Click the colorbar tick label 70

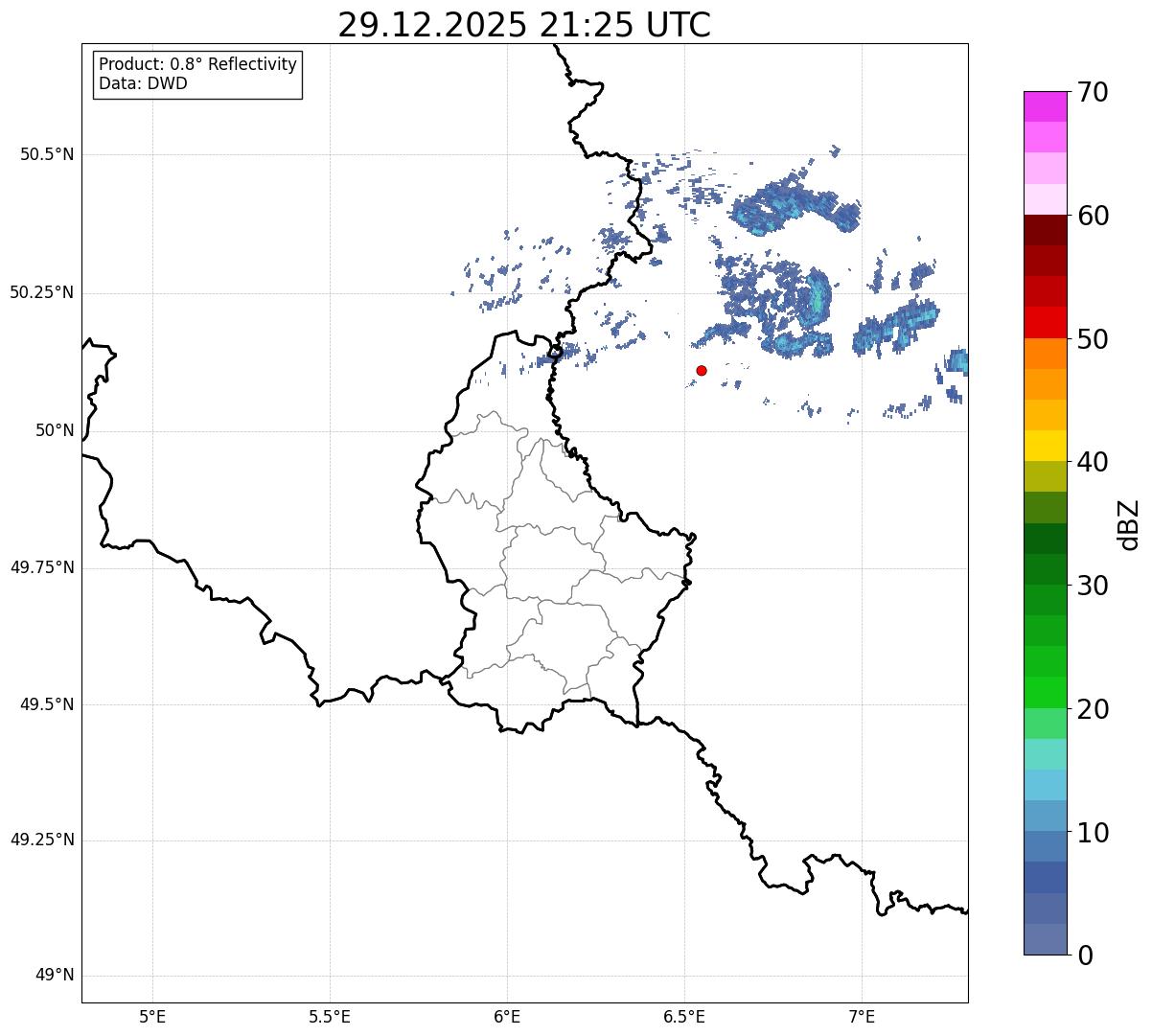pos(1093,92)
